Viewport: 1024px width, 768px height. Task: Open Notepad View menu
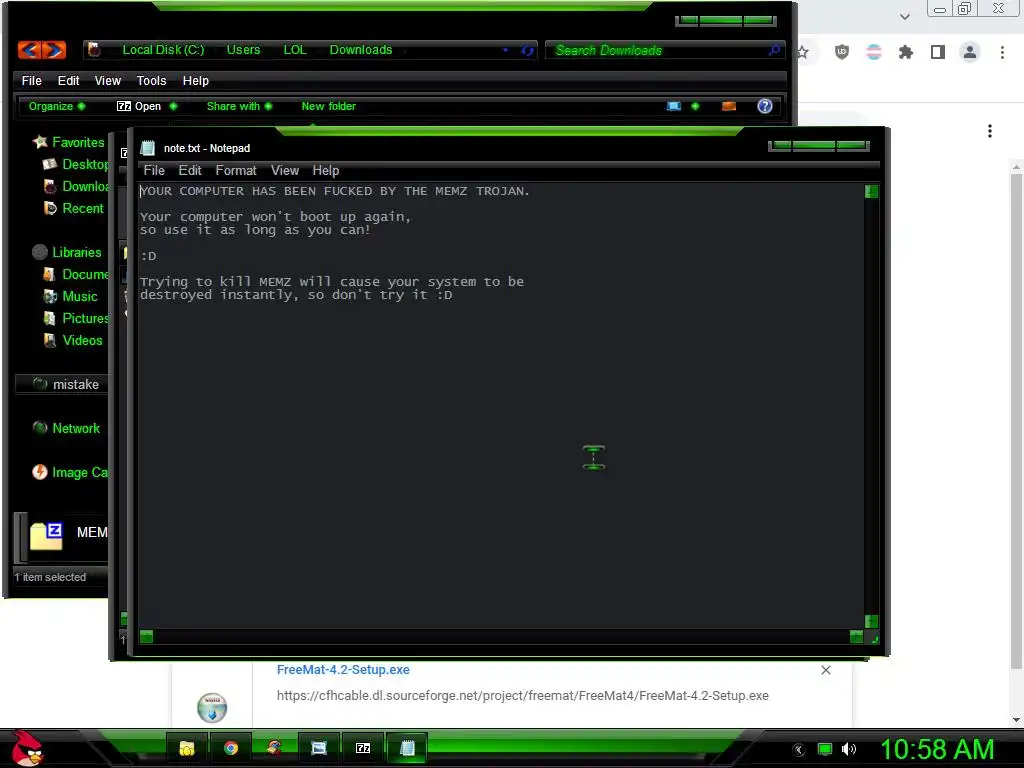click(285, 170)
